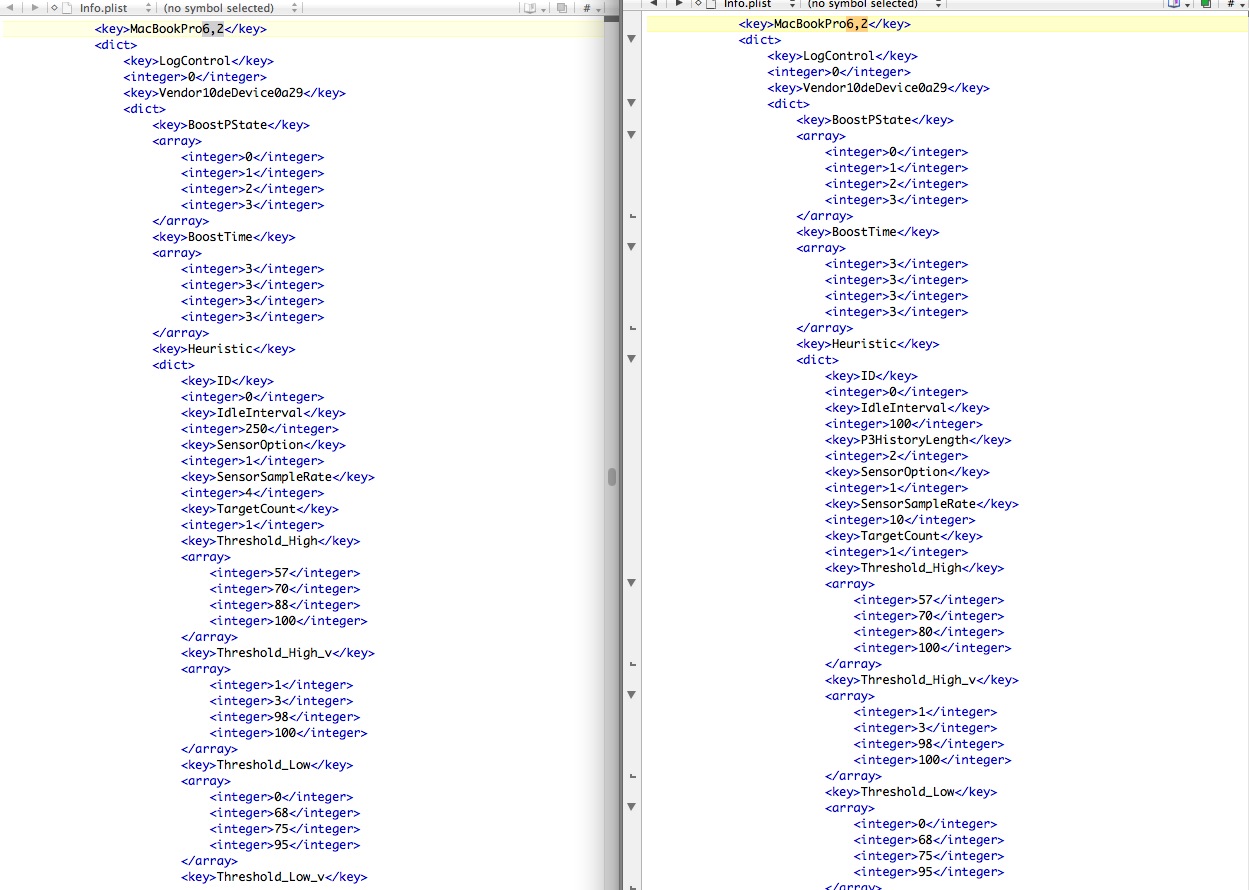Collapse the BoostPState array fold in right gutter

coord(631,135)
